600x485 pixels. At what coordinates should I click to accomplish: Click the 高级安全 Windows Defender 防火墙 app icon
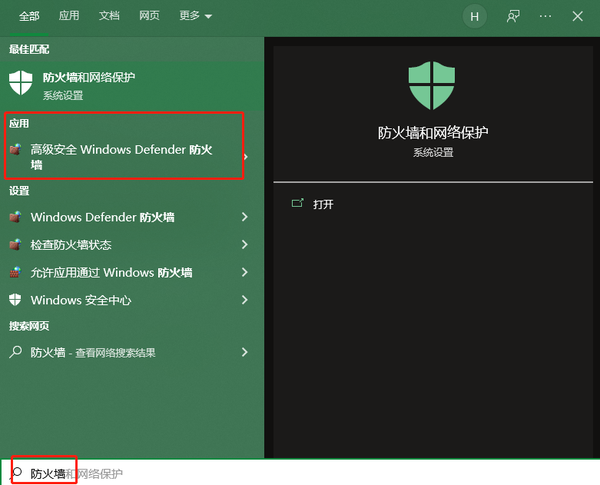coord(15,149)
